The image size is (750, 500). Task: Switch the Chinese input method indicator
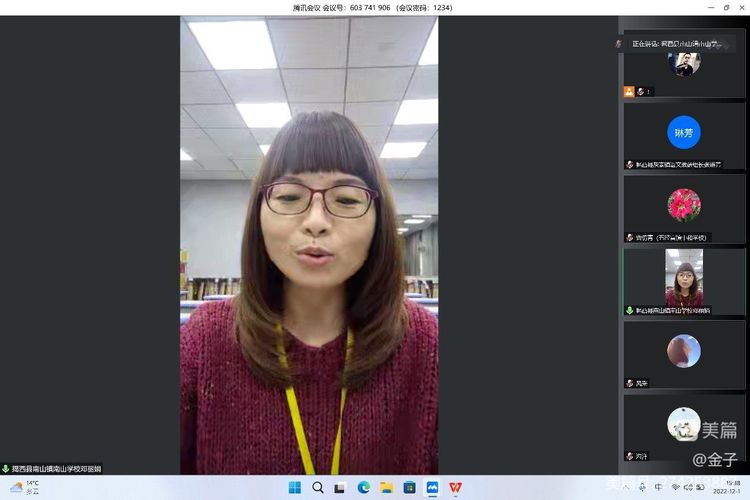click(x=659, y=488)
